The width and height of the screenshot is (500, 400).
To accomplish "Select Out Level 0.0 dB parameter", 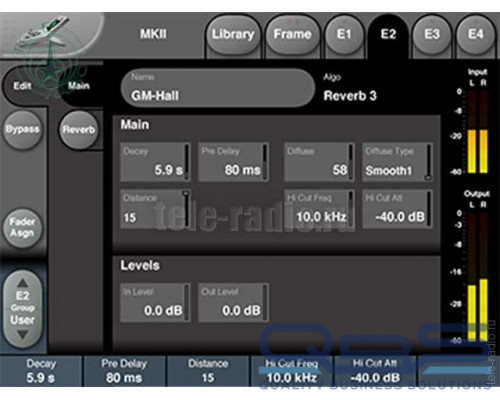I will (x=233, y=303).
